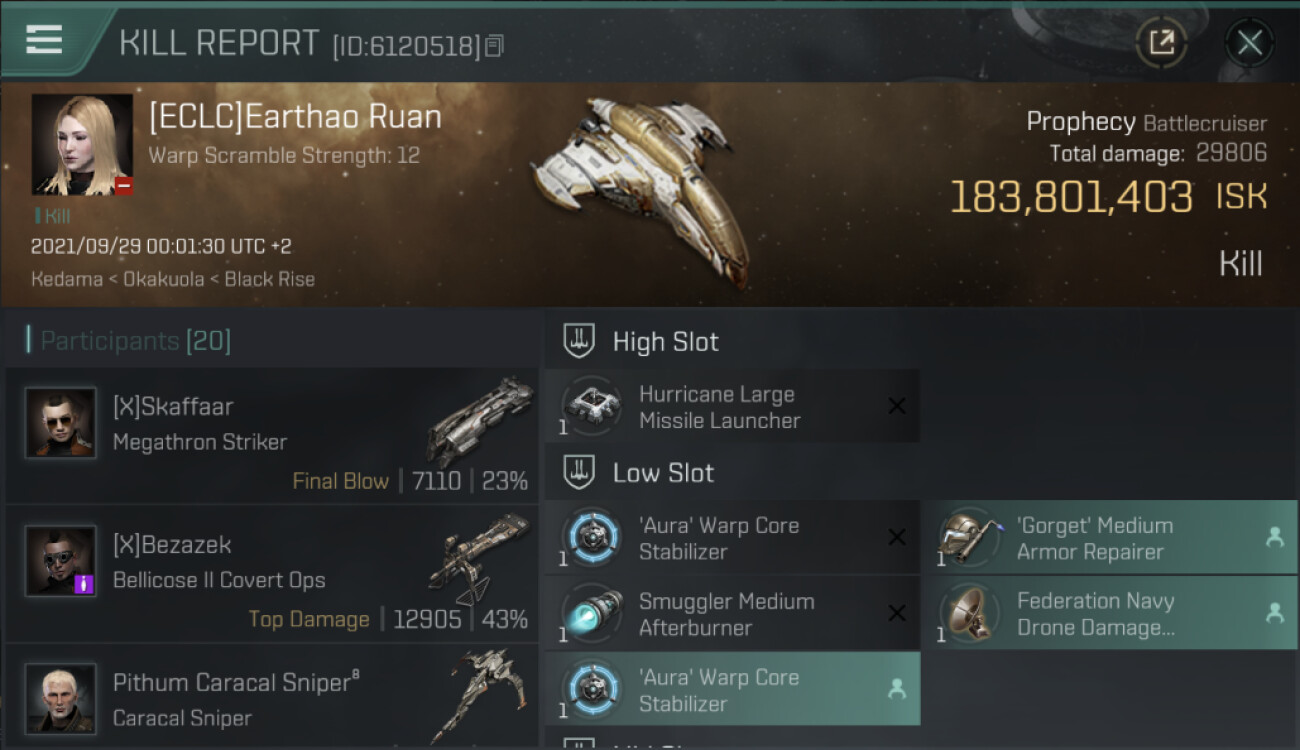Click the Kedama system location link
Screen dimensions: 1300x750
pos(67,279)
